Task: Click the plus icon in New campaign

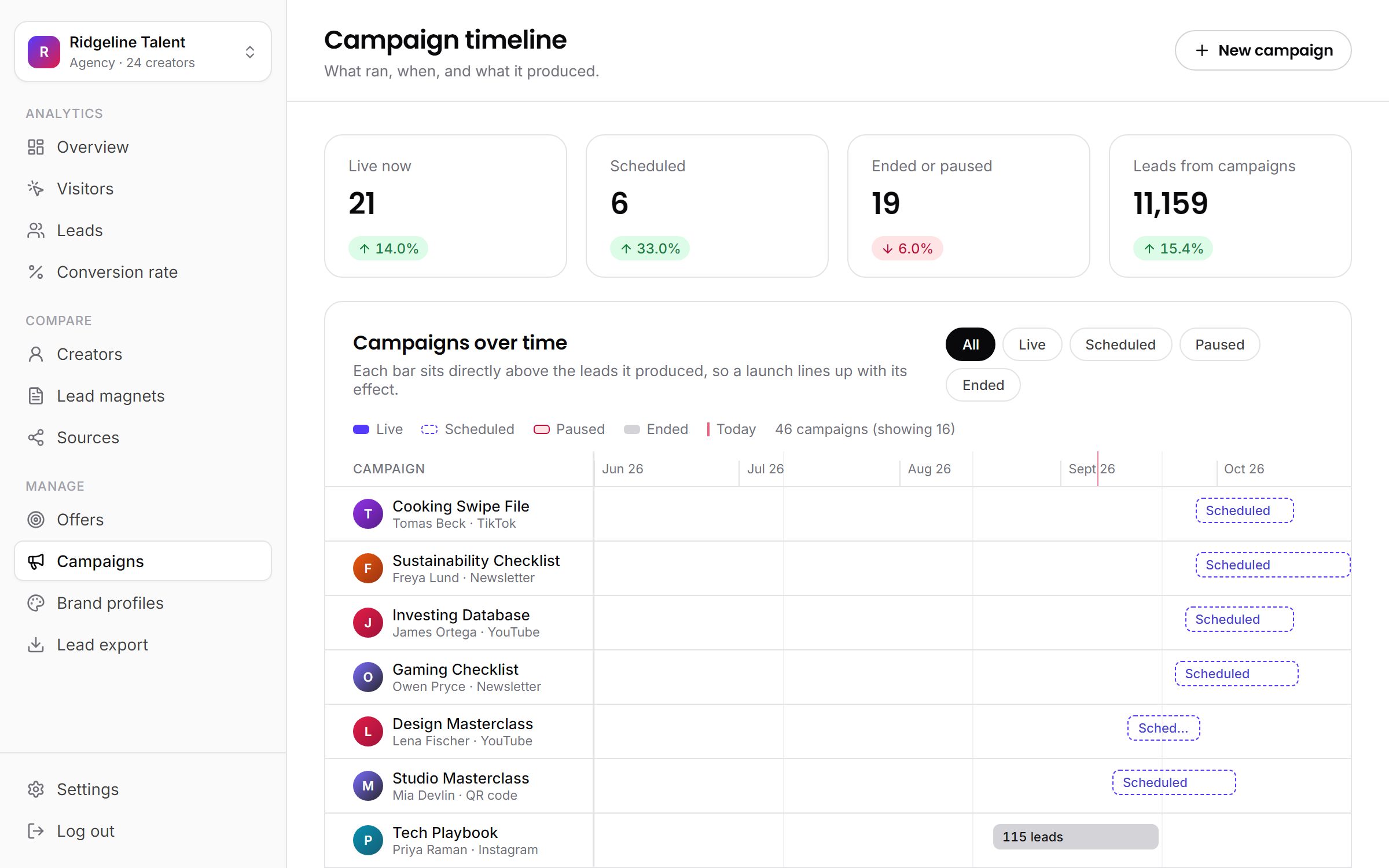Action: point(1202,50)
